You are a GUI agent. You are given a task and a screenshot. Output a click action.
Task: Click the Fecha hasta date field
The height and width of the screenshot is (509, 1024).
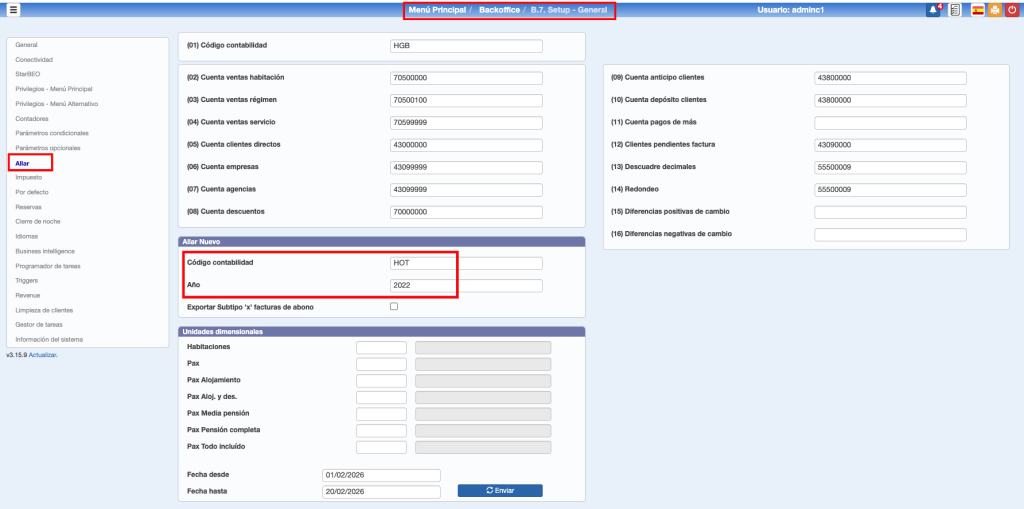point(381,492)
